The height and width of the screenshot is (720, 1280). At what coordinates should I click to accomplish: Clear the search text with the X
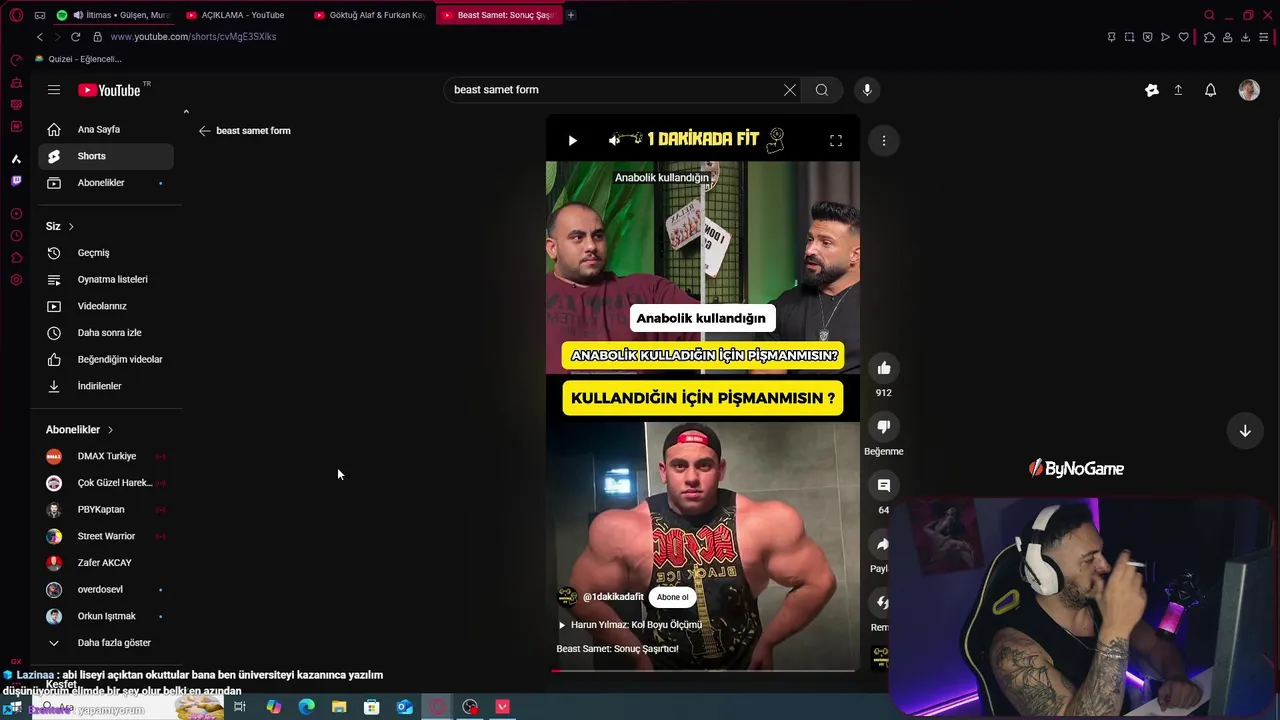coord(790,90)
